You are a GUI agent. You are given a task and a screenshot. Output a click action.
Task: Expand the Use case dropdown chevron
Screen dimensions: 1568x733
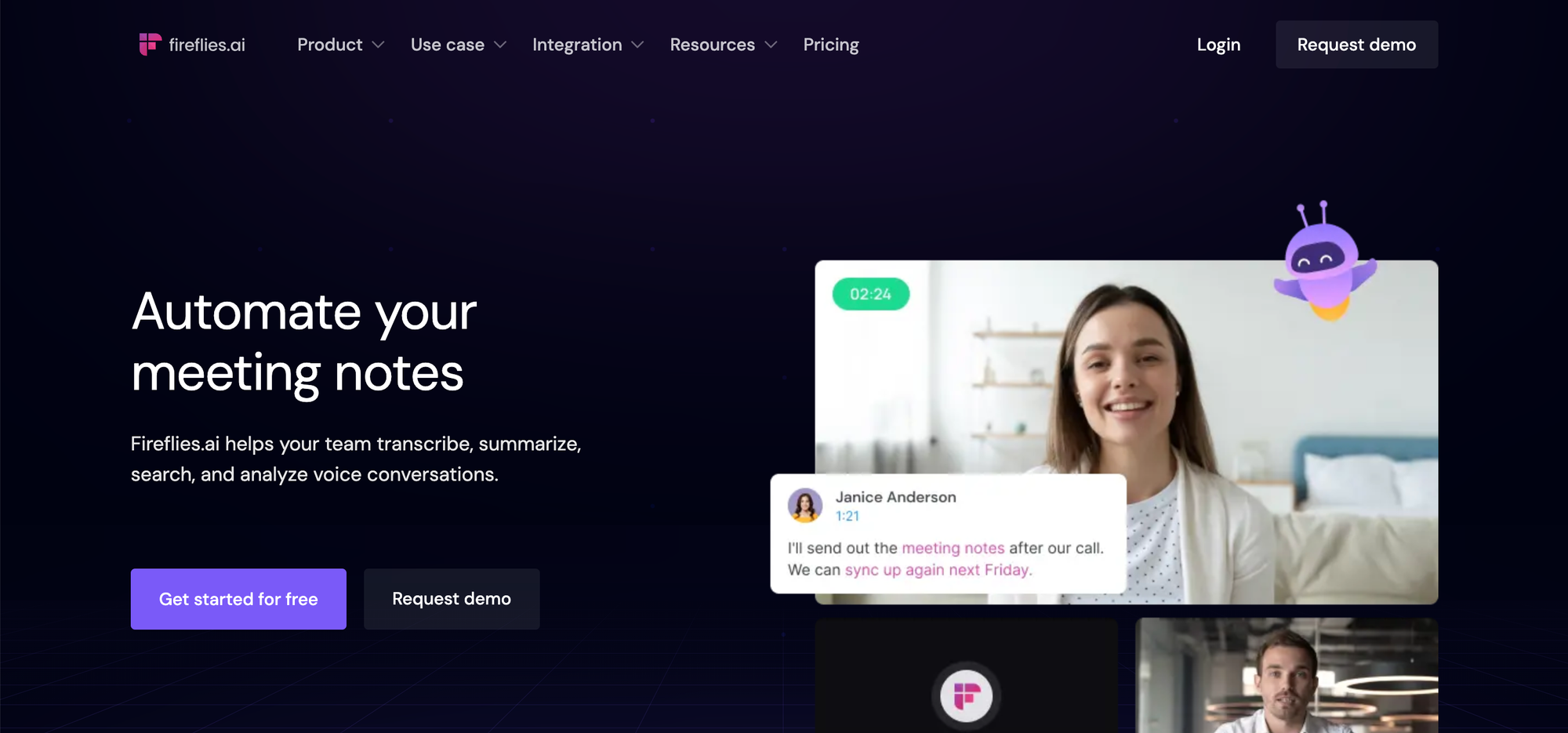click(x=500, y=45)
